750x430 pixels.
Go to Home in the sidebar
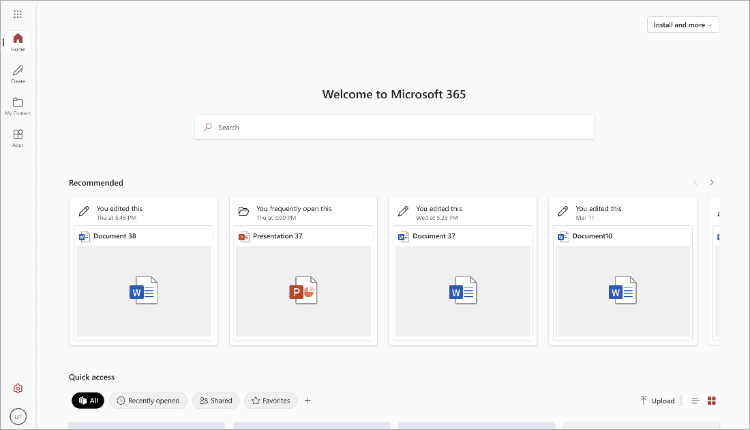pos(18,42)
